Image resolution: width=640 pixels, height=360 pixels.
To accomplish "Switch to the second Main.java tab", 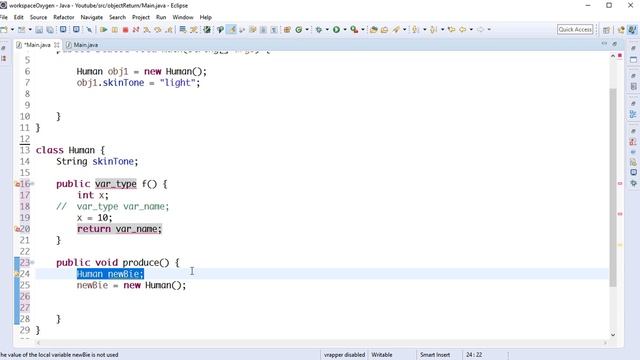I will coord(82,45).
